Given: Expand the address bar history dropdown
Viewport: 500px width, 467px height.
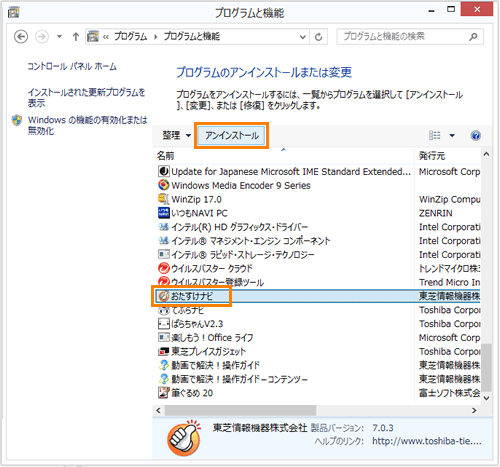Looking at the screenshot, I should [x=303, y=37].
